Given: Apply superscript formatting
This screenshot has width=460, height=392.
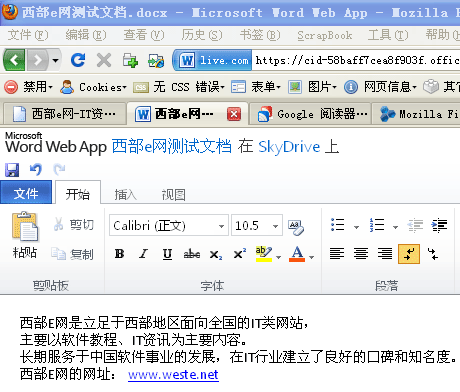Looking at the screenshot, I should (239, 254).
